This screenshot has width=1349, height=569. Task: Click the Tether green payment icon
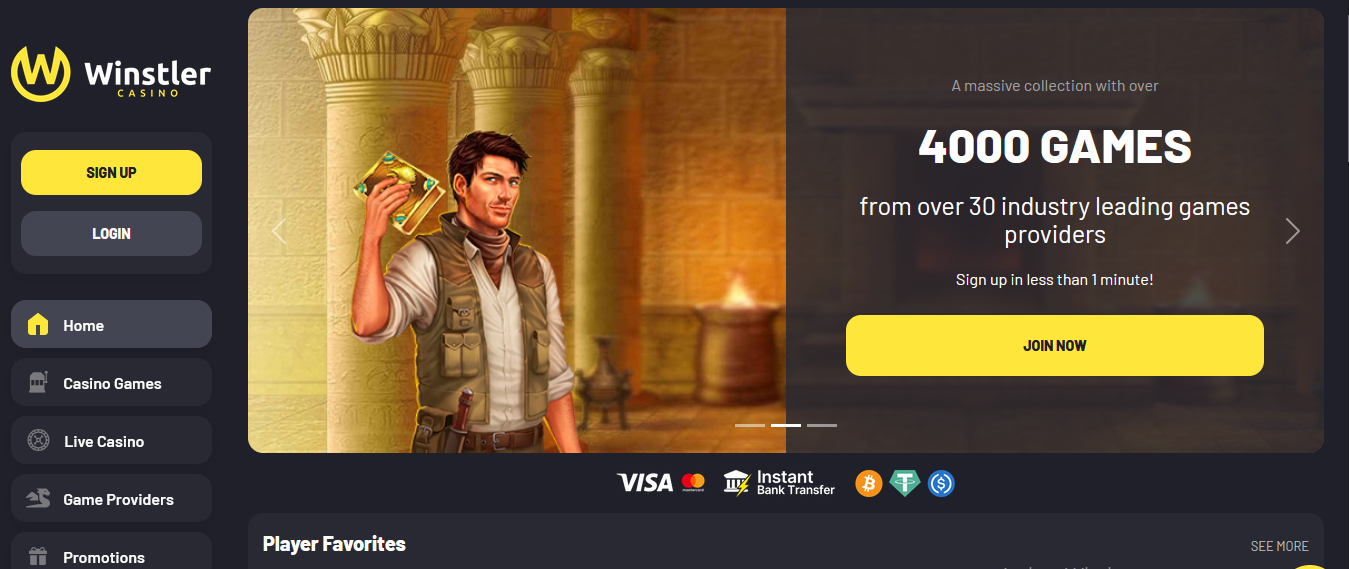(x=905, y=484)
